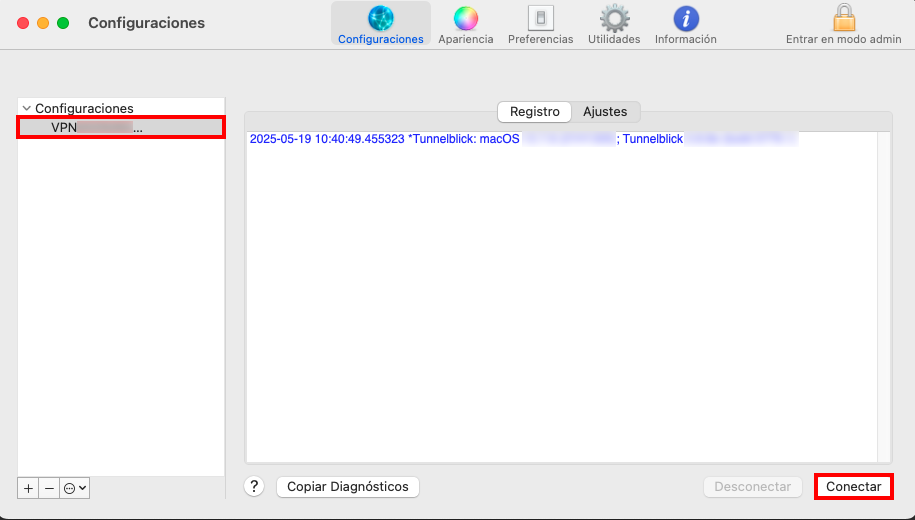Select the VPN configuration row
Viewport: 915px width, 520px height.
(121, 127)
